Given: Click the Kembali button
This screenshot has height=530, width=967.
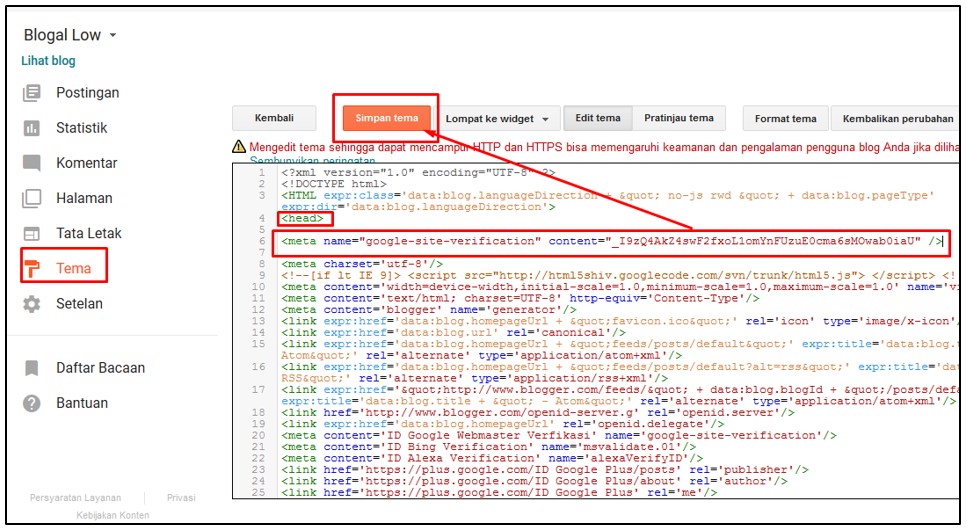Looking at the screenshot, I should [274, 118].
